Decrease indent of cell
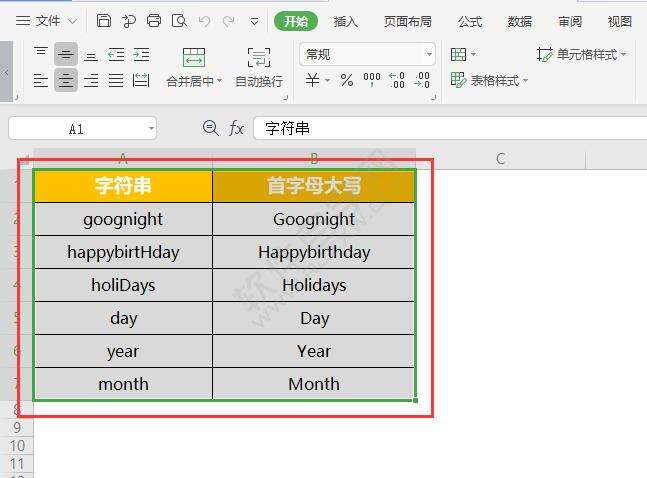Viewport: 647px width, 478px height. pyautogui.click(x=116, y=54)
